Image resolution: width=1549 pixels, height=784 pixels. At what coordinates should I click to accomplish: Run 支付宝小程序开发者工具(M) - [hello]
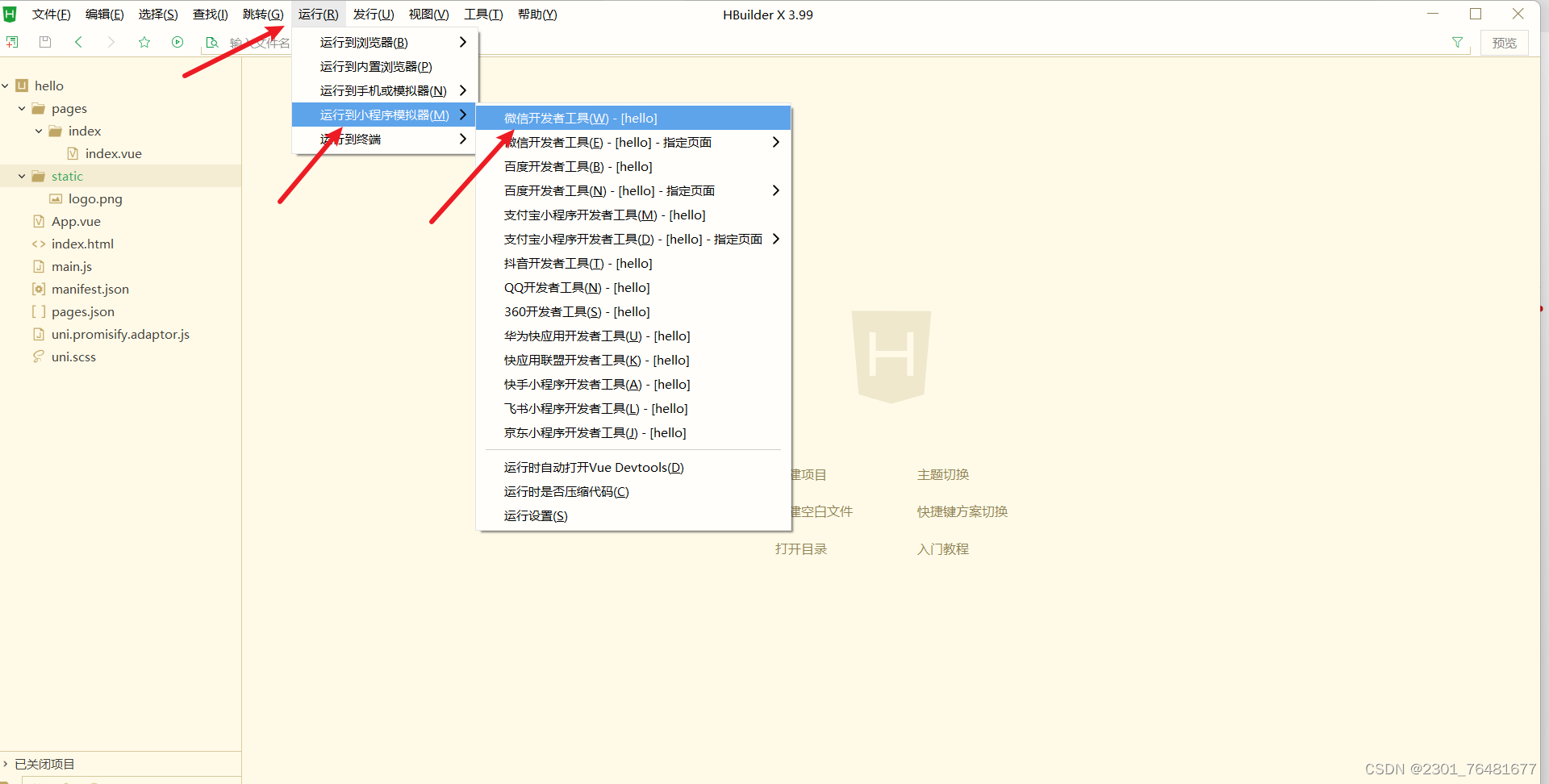(633, 215)
